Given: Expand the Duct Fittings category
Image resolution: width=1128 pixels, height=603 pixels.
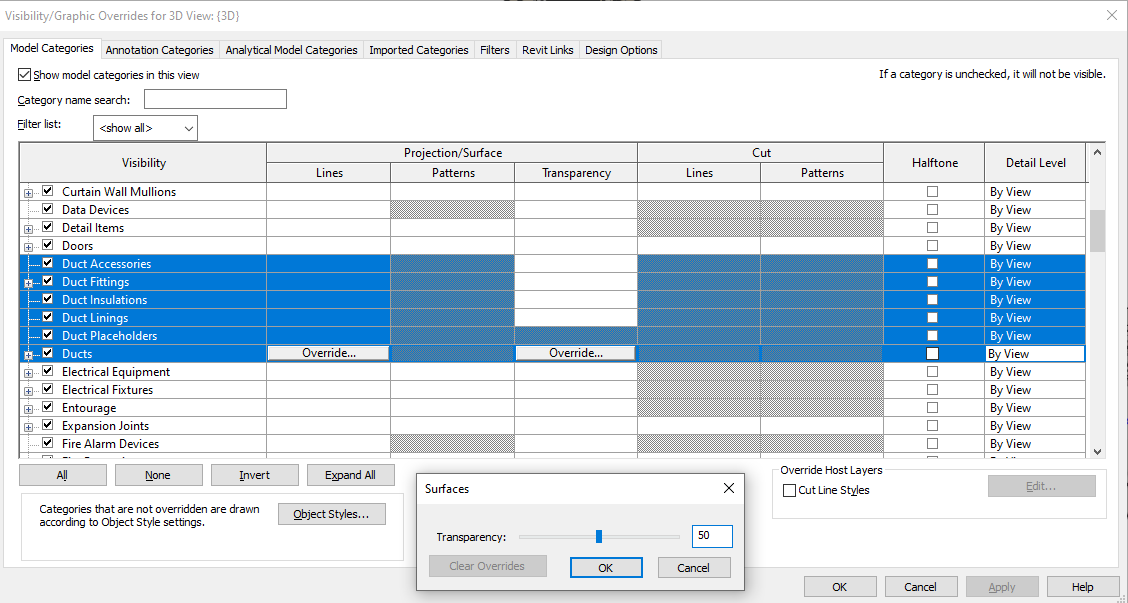Looking at the screenshot, I should coord(28,281).
